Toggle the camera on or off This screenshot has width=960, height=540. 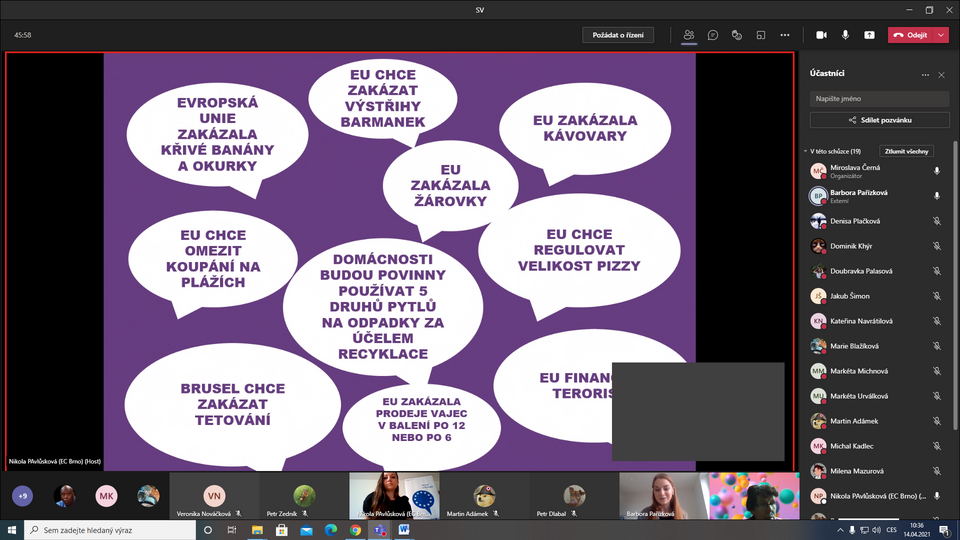click(x=822, y=35)
